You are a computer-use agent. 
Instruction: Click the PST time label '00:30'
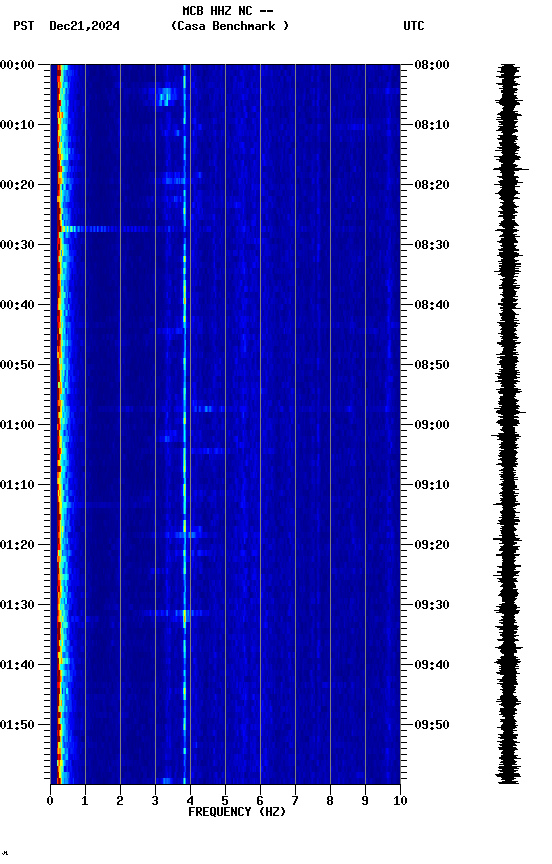click(17, 245)
